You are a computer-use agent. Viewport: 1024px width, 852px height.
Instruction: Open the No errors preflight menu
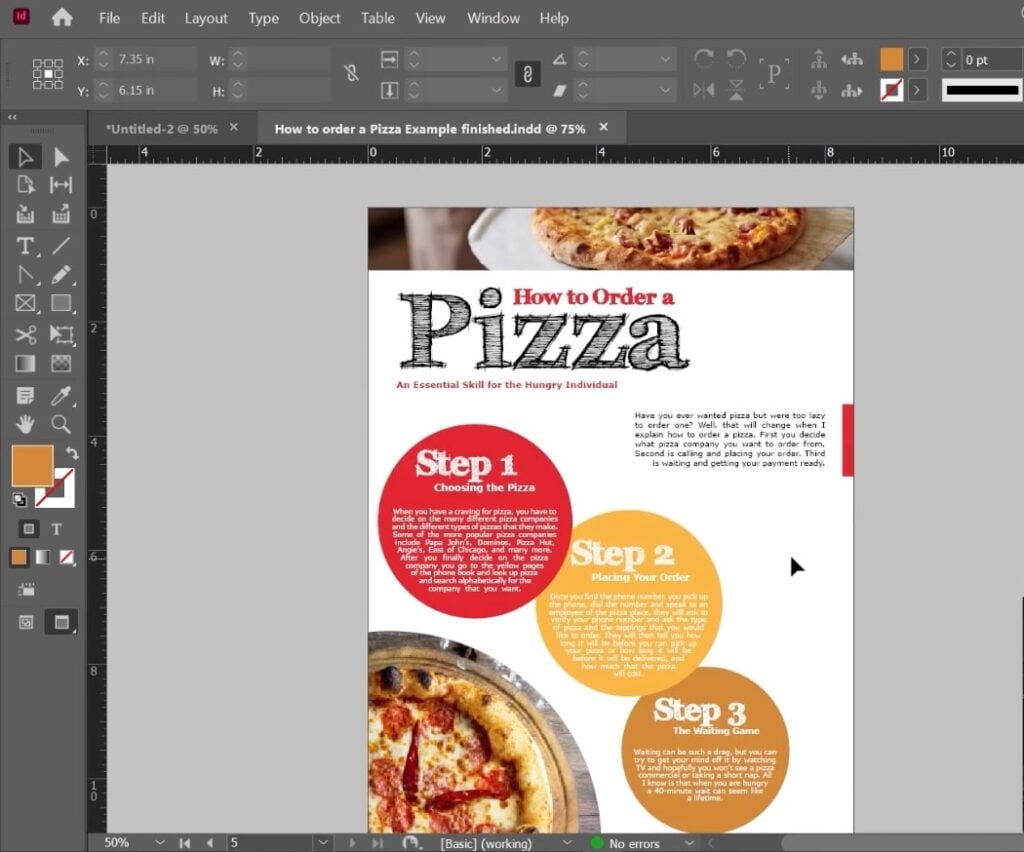(x=689, y=843)
